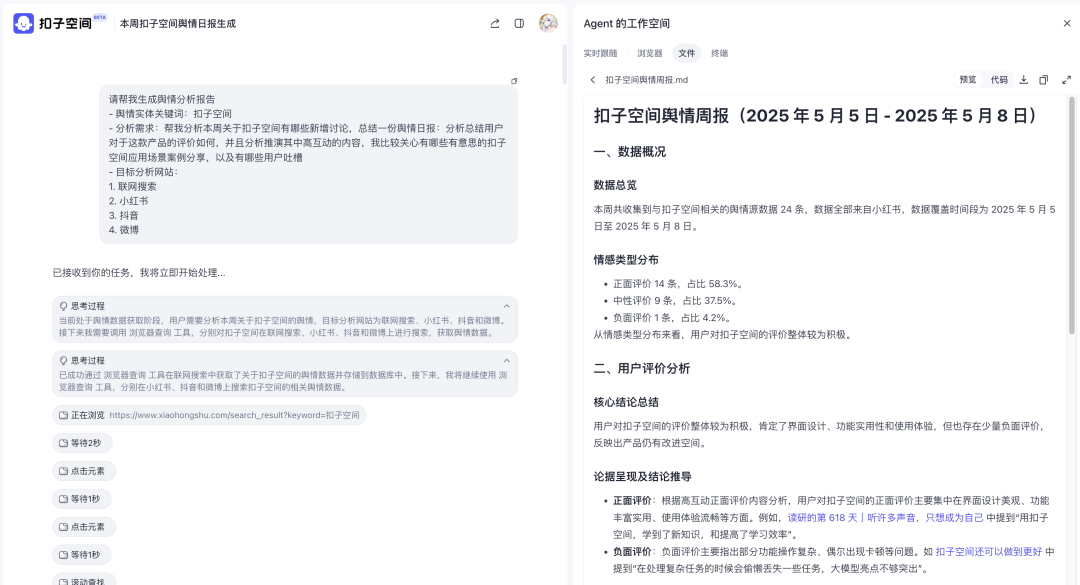This screenshot has height=585, width=1080.
Task: Copy the user prompt message icon
Action: tap(514, 81)
